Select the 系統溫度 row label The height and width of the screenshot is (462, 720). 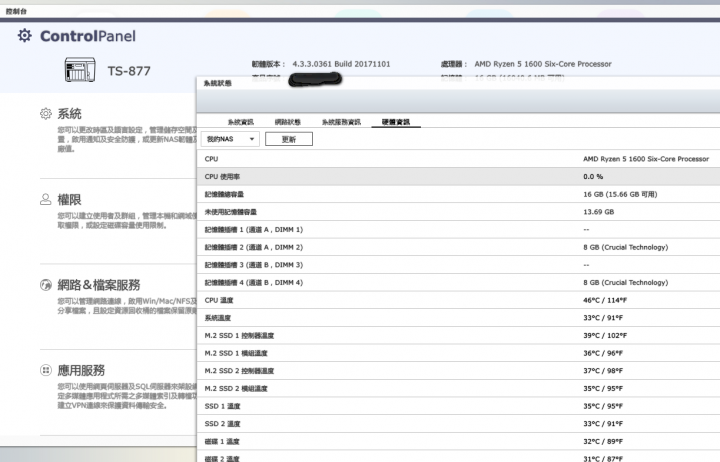[218, 318]
